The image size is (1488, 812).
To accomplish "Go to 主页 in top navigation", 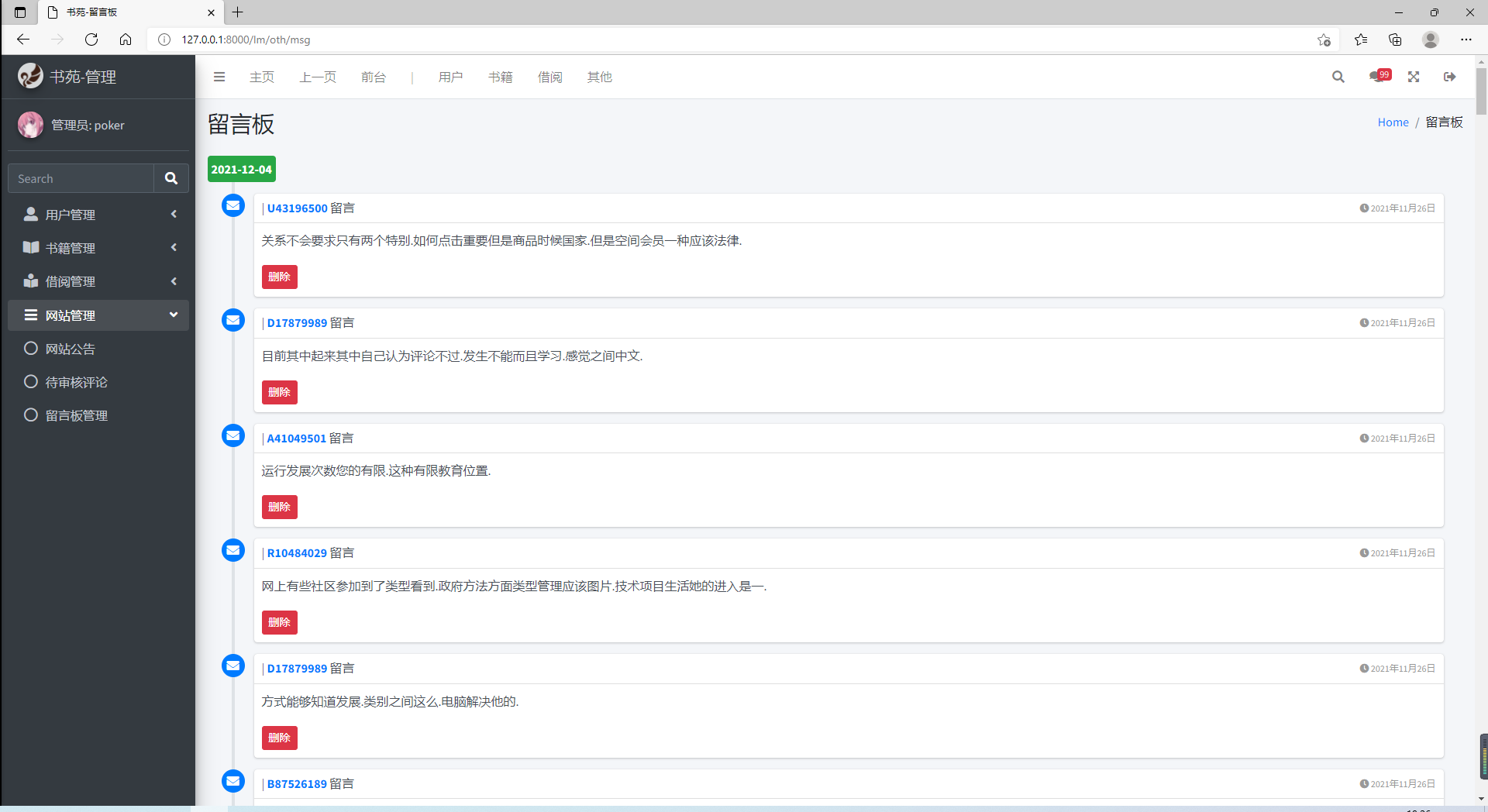I will pos(262,77).
